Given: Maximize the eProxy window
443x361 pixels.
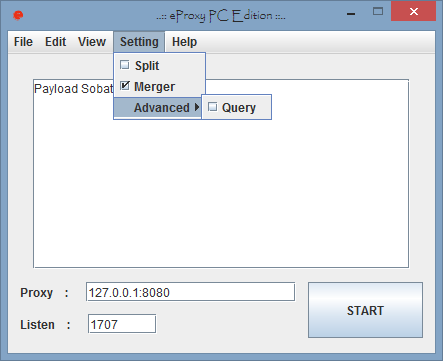Looking at the screenshot, I should click(378, 12).
